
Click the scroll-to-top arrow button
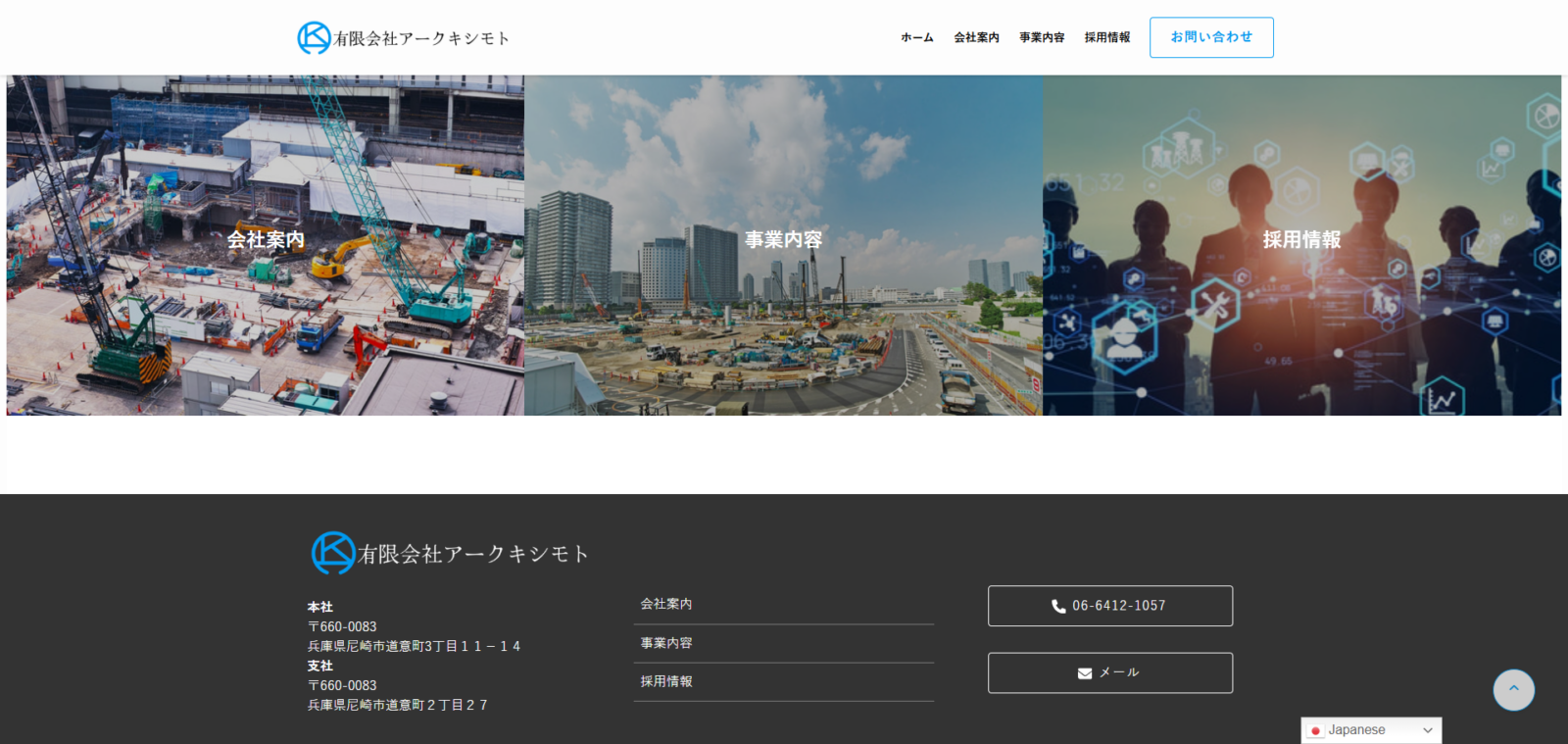point(1514,690)
